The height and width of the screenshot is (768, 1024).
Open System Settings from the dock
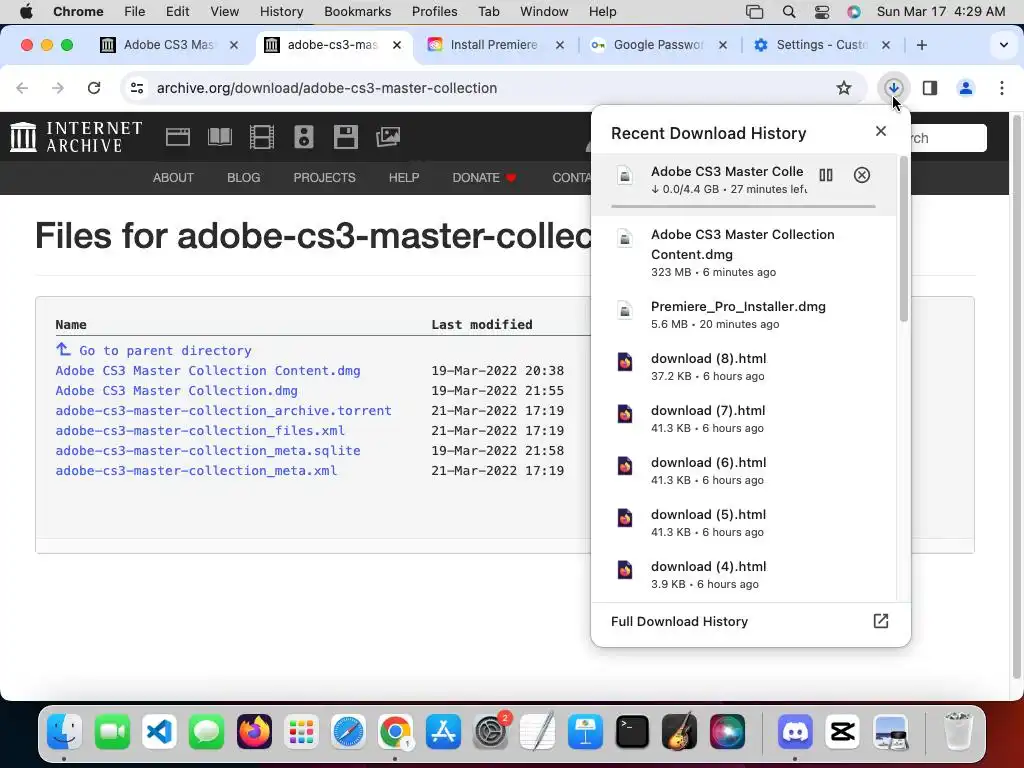point(490,731)
